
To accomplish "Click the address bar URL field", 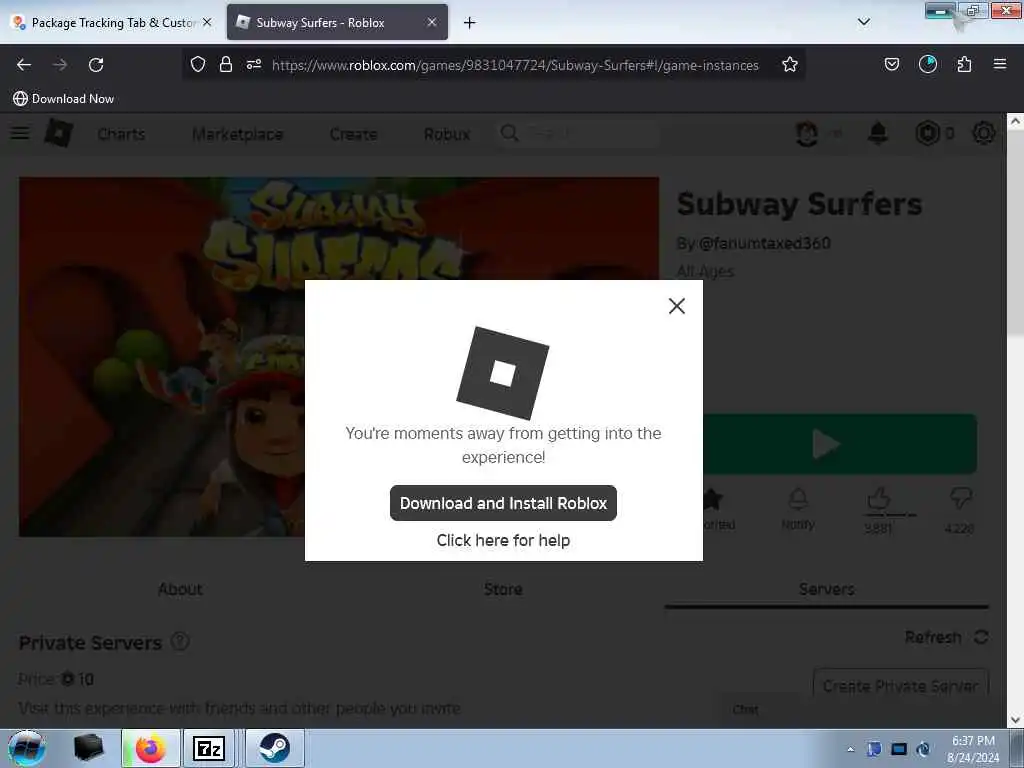I will coord(515,65).
